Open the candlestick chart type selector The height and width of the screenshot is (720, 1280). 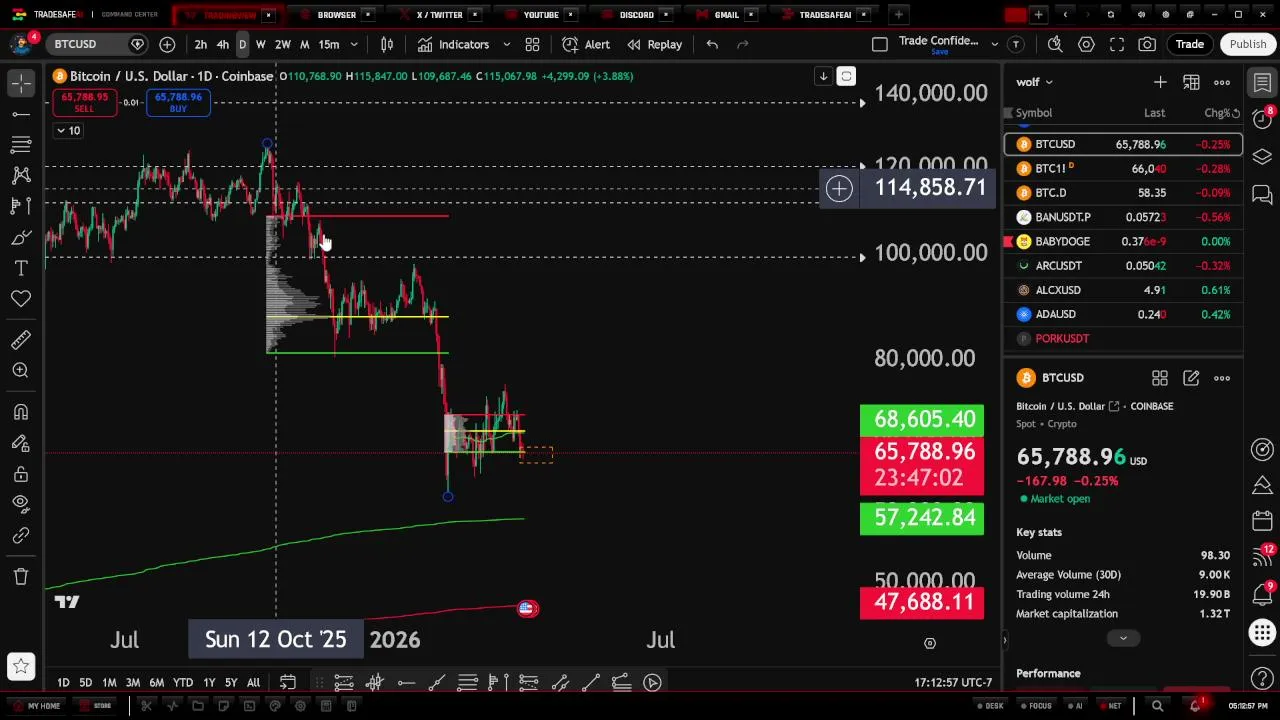(x=387, y=44)
